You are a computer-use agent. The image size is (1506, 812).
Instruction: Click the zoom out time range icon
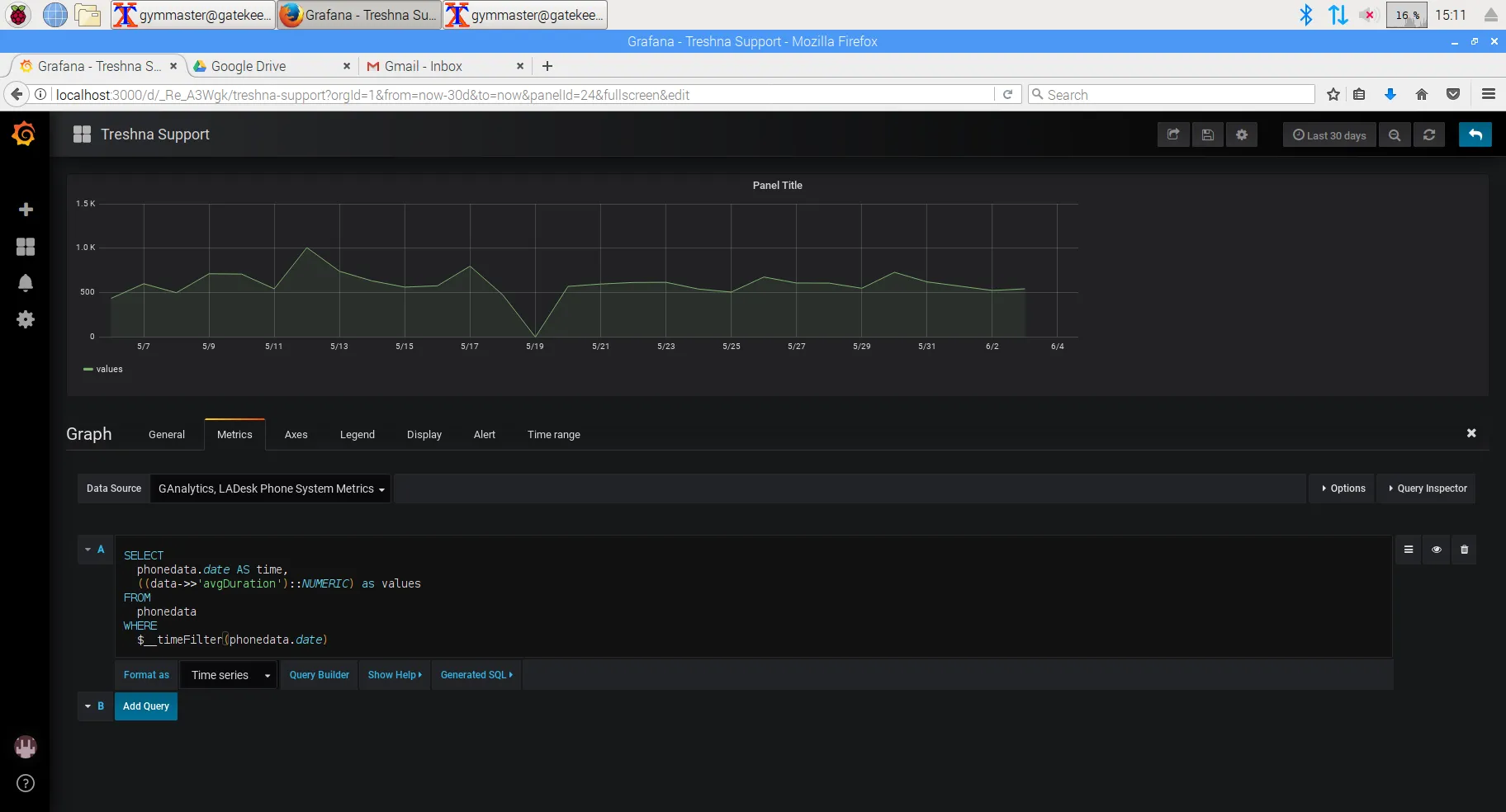point(1395,135)
